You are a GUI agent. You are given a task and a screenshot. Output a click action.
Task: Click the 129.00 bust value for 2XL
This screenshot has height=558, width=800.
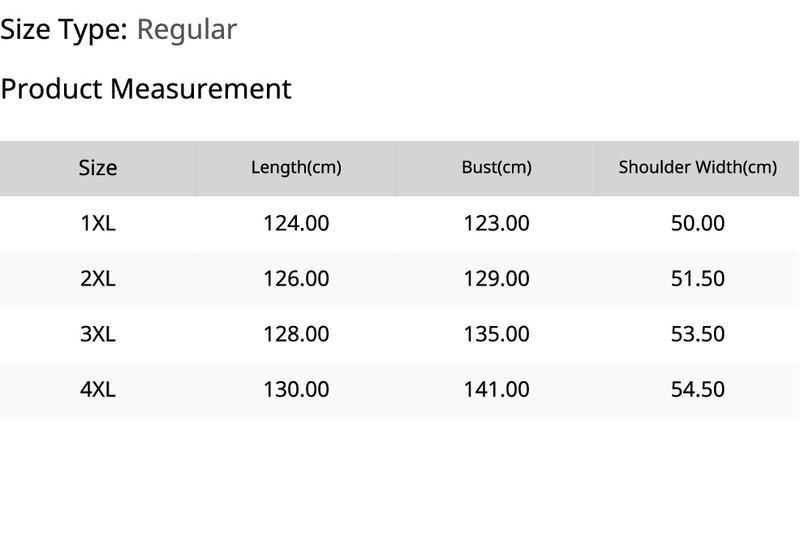coord(496,278)
